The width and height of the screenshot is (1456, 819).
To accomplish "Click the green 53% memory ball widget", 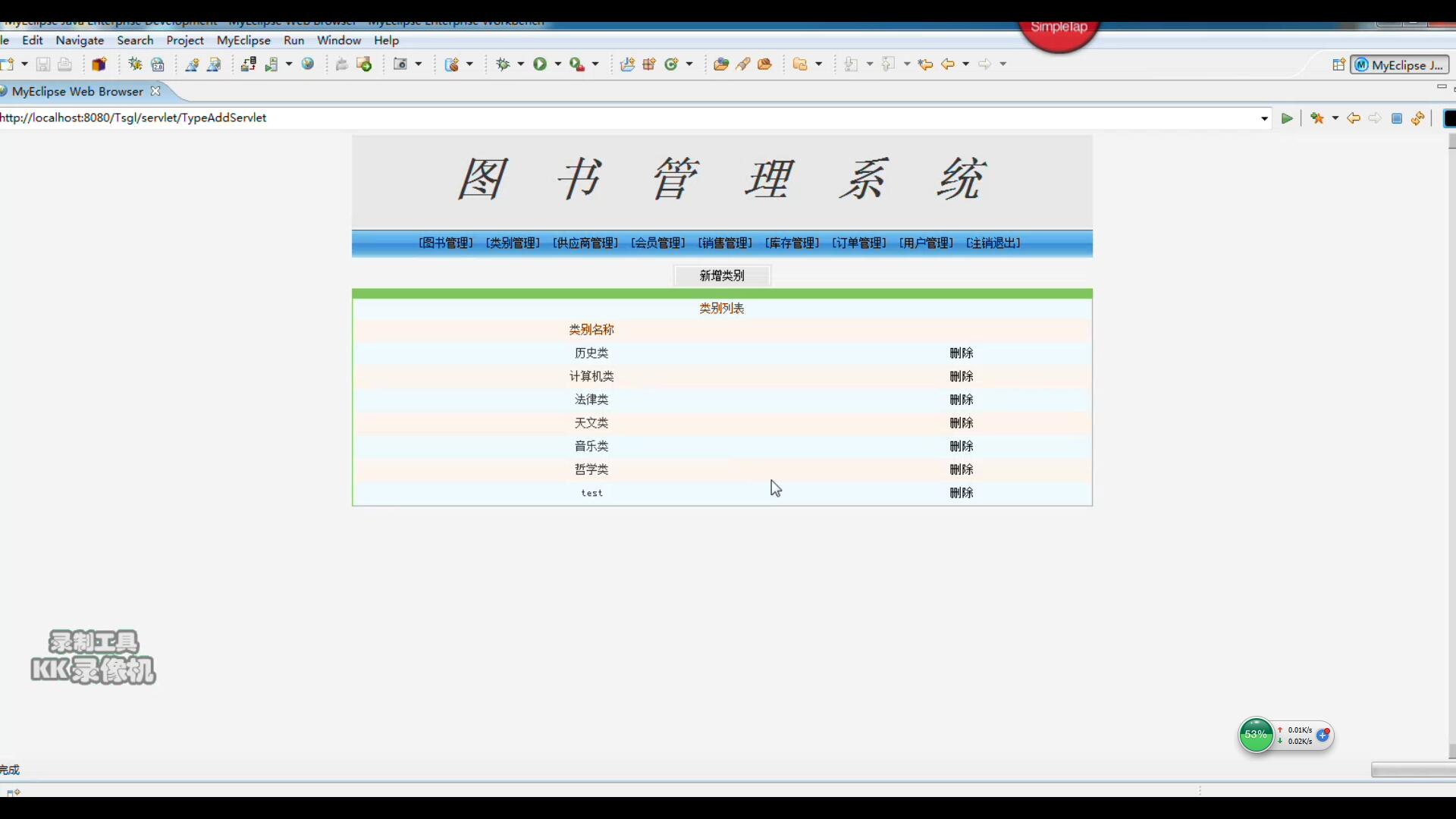I will pyautogui.click(x=1256, y=735).
